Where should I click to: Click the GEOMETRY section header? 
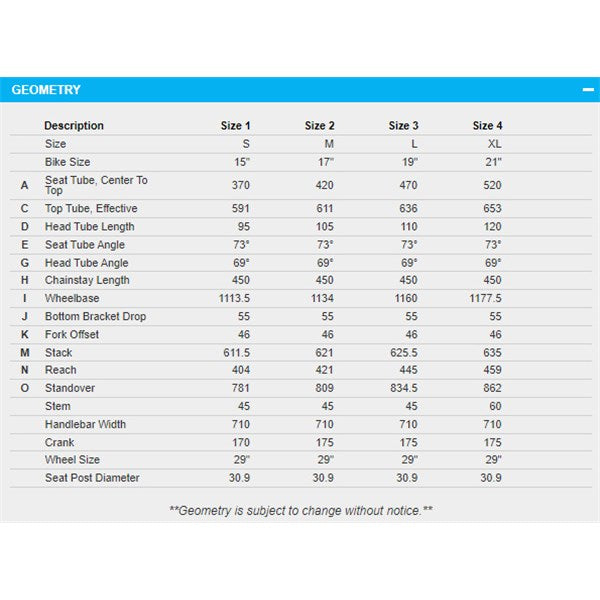click(x=46, y=90)
